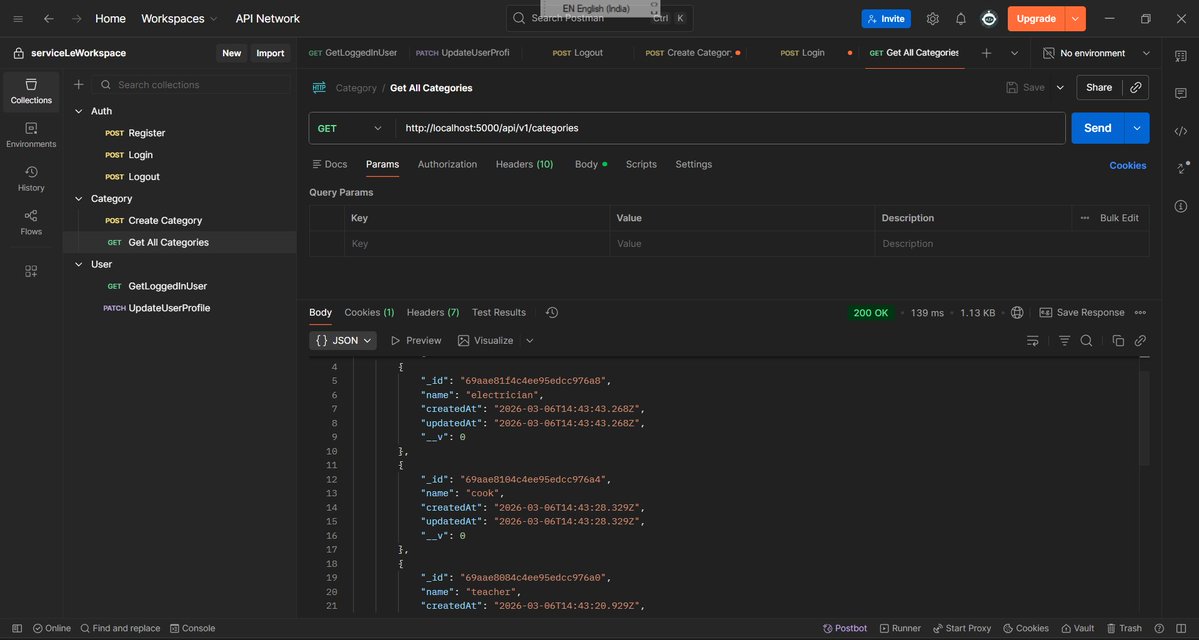Open the Vault in the status bar

(x=1077, y=629)
